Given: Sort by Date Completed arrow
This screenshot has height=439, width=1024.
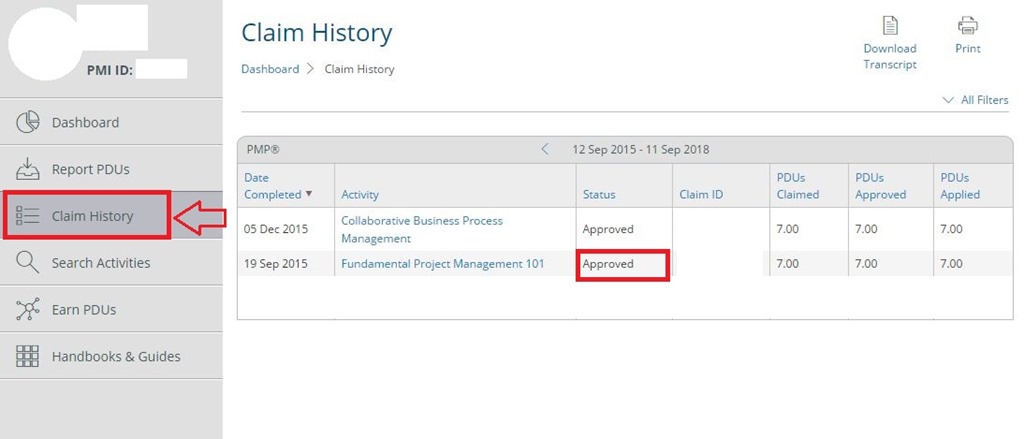Looking at the screenshot, I should point(309,194).
